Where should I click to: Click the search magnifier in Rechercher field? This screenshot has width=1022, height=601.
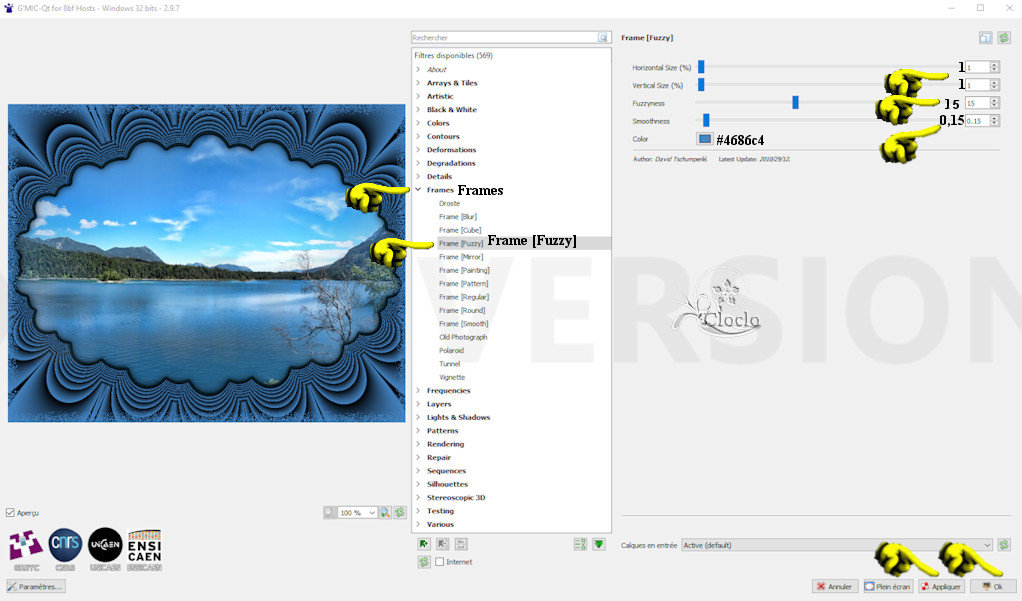pos(603,37)
